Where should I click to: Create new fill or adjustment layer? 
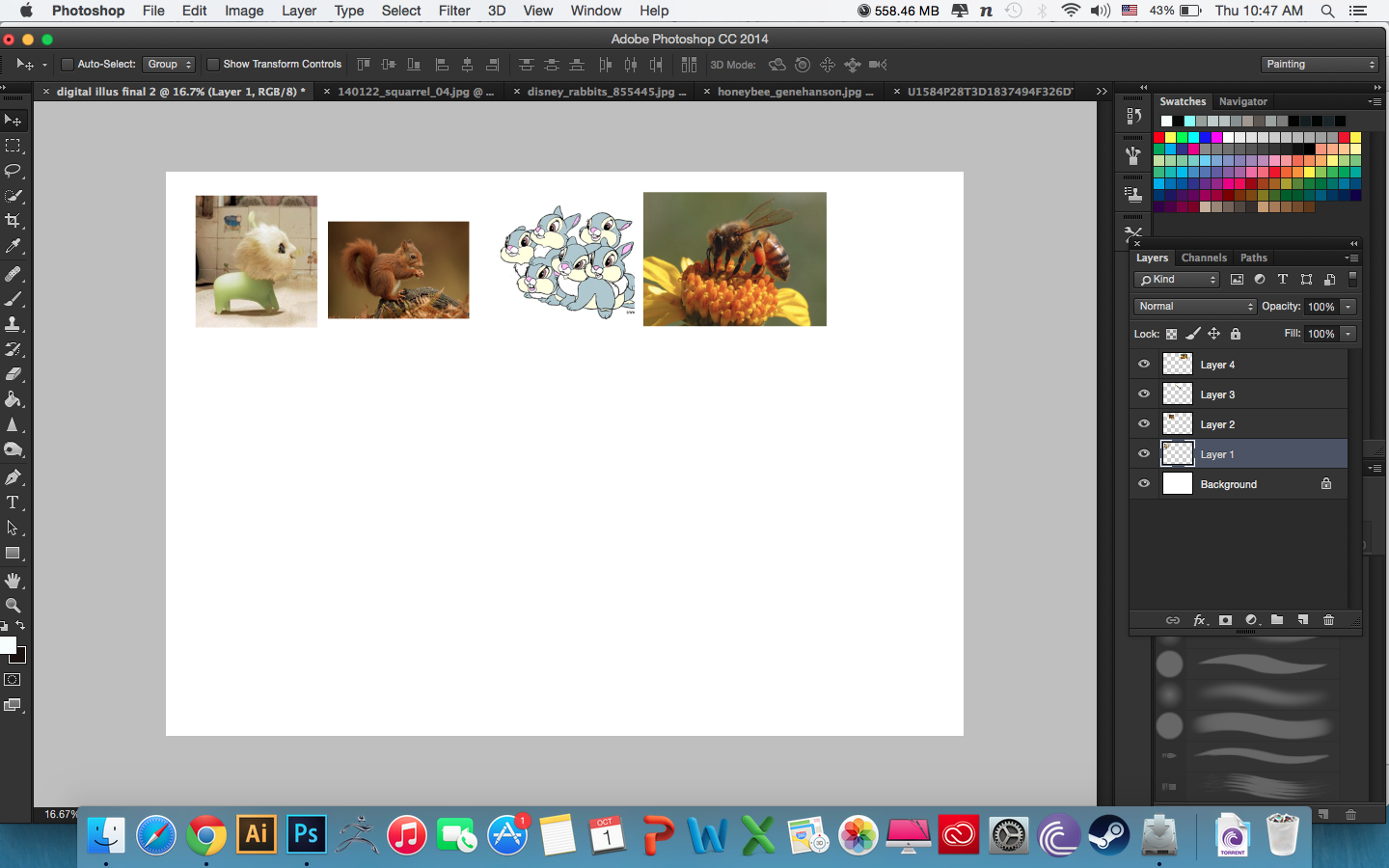click(1251, 620)
